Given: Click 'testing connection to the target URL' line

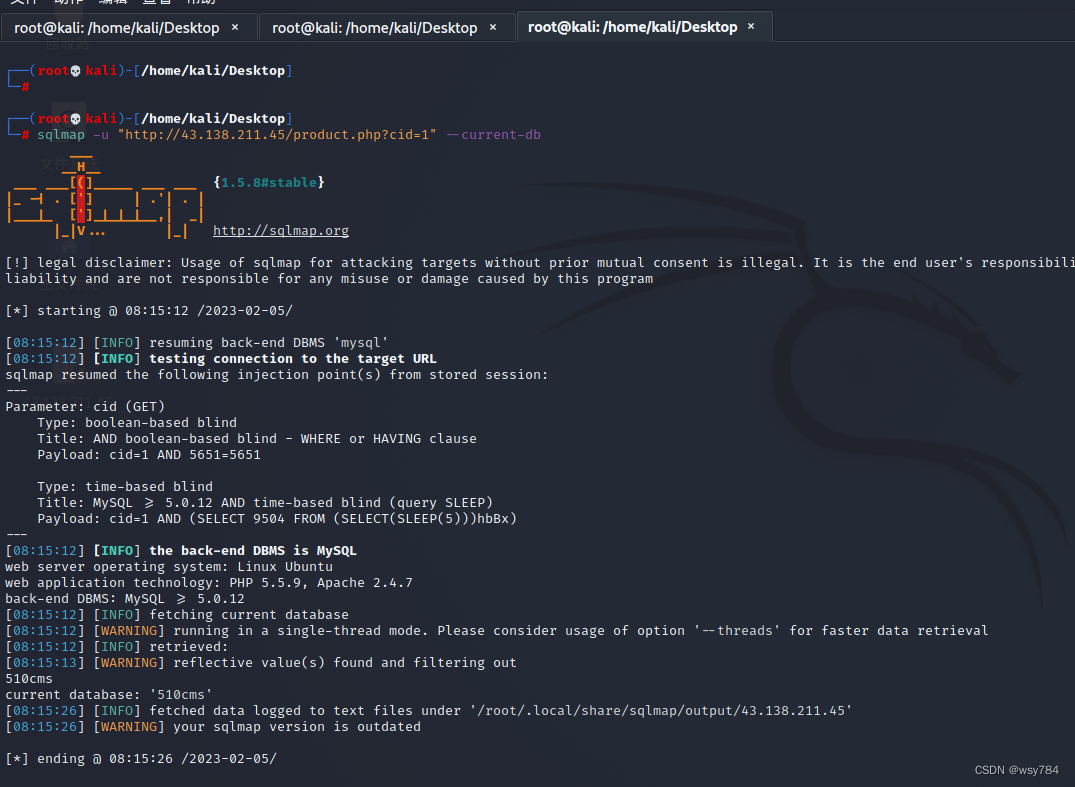Looking at the screenshot, I should (x=221, y=359).
